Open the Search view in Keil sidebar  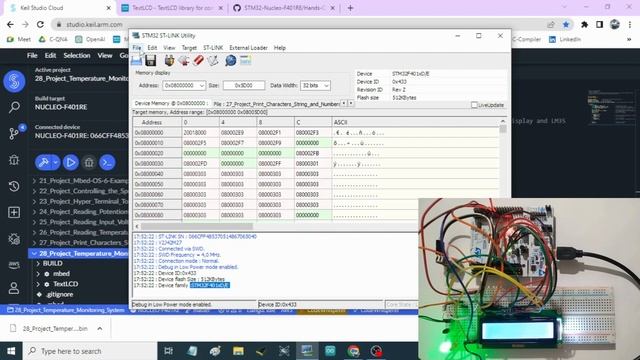[14, 107]
